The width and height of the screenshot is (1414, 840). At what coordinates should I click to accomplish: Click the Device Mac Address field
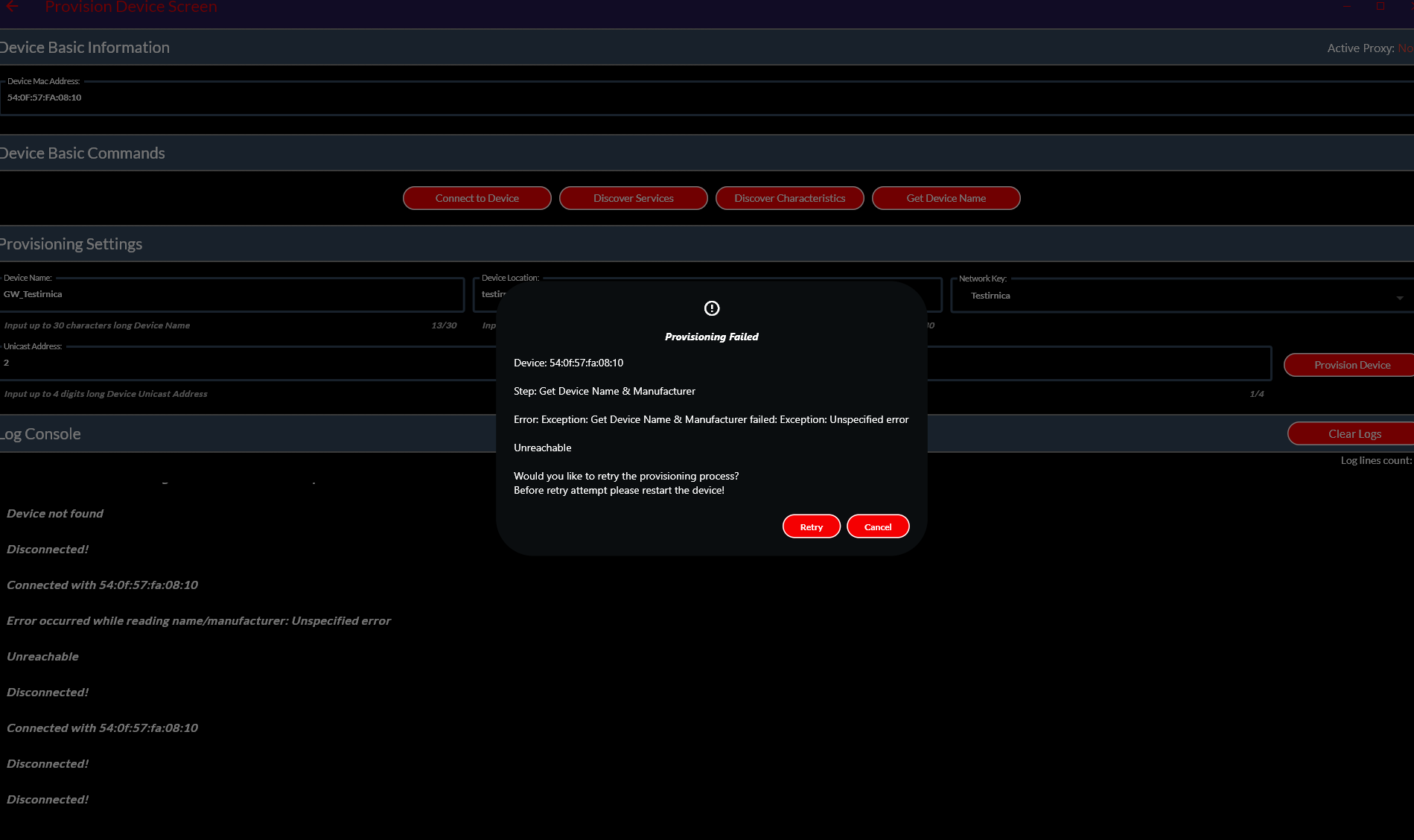670,98
